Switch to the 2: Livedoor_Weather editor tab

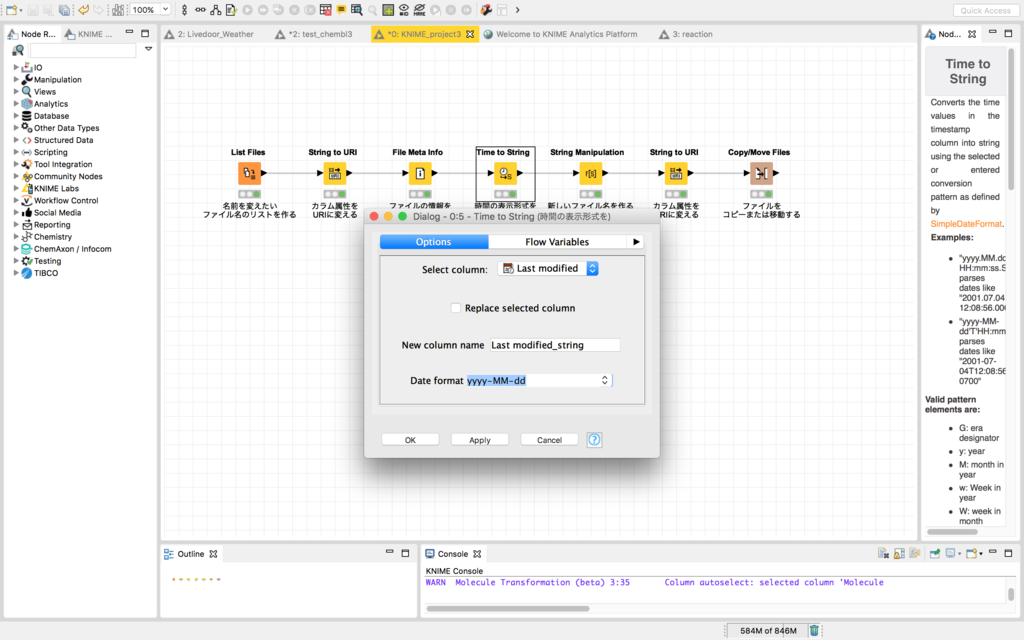click(209, 34)
